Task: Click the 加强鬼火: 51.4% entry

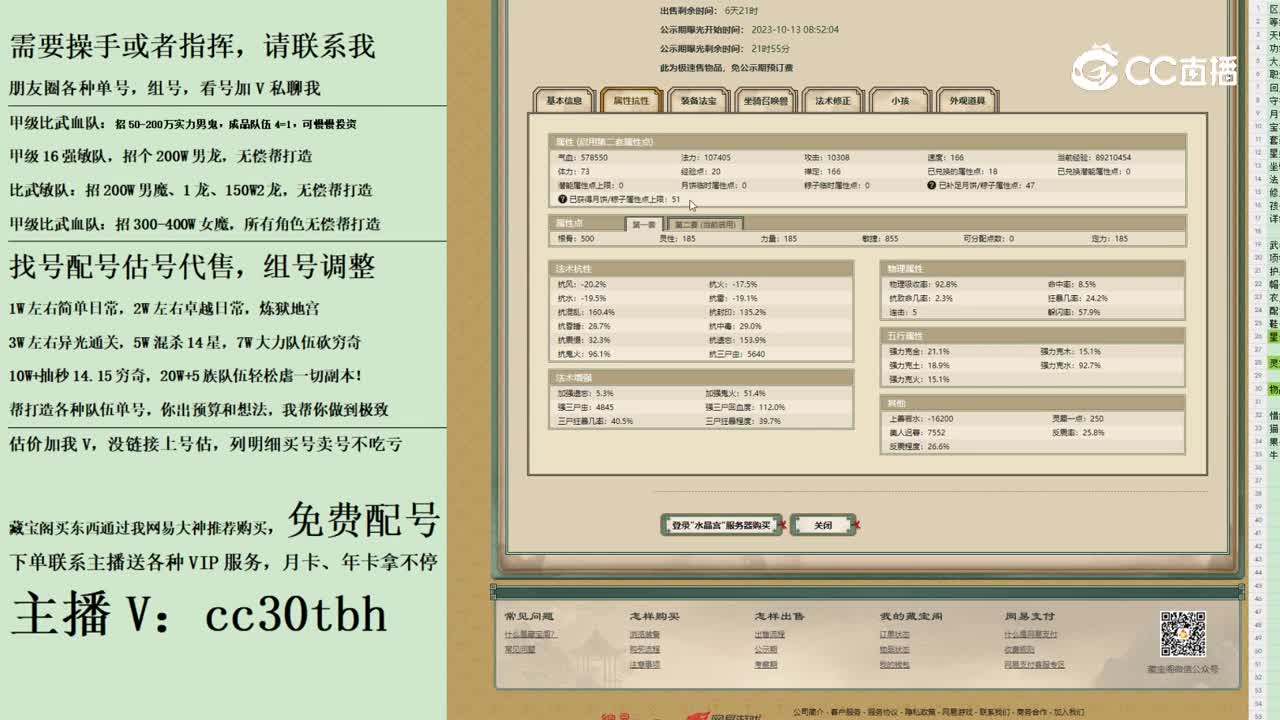Action: [735, 393]
